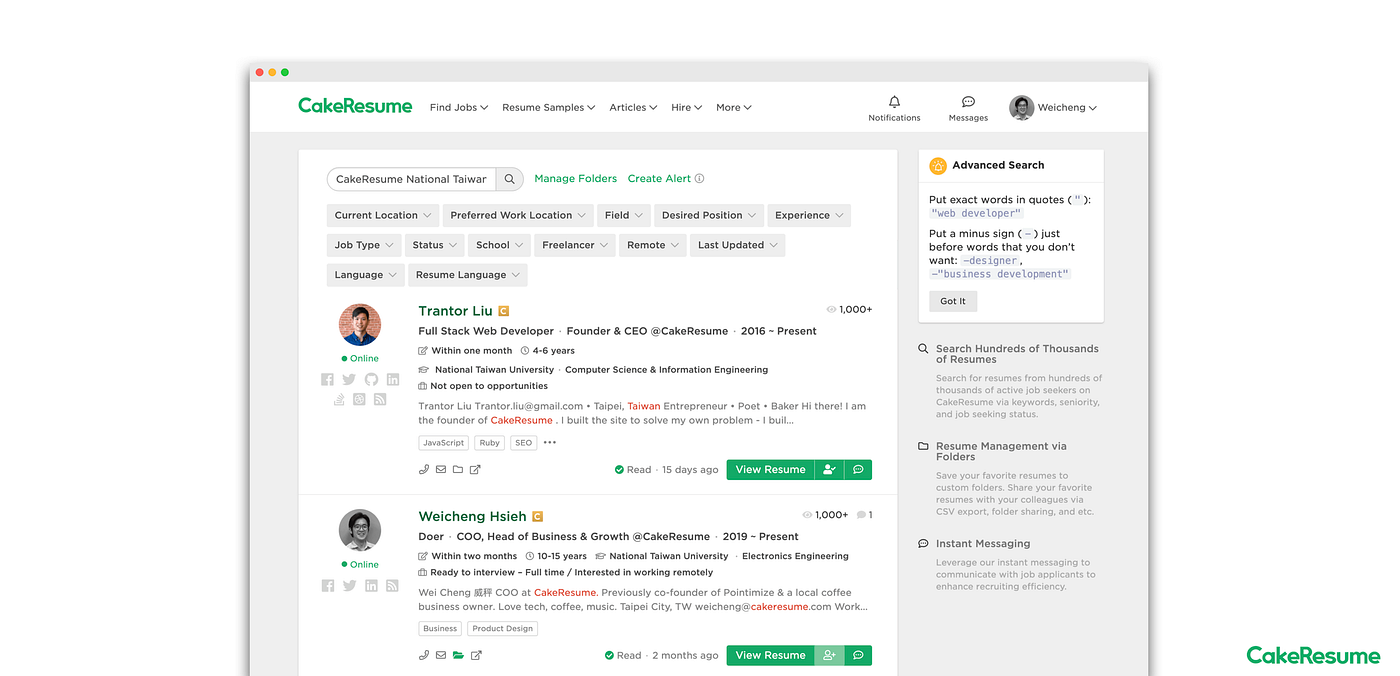Open Weicheng Hsieh's Facebook icon
1400x676 pixels.
327,586
